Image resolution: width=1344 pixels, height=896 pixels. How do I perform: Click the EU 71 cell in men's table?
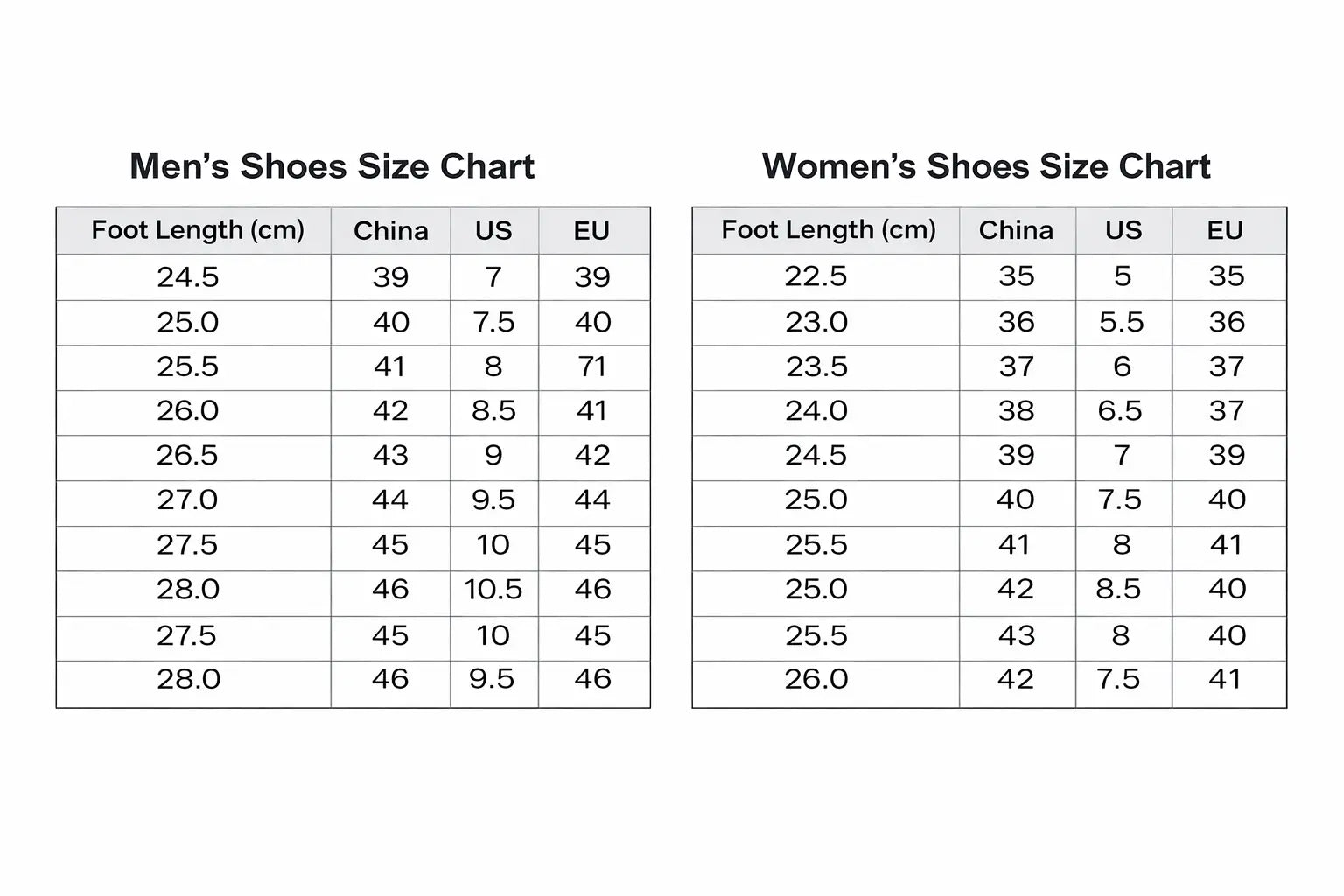pos(592,367)
